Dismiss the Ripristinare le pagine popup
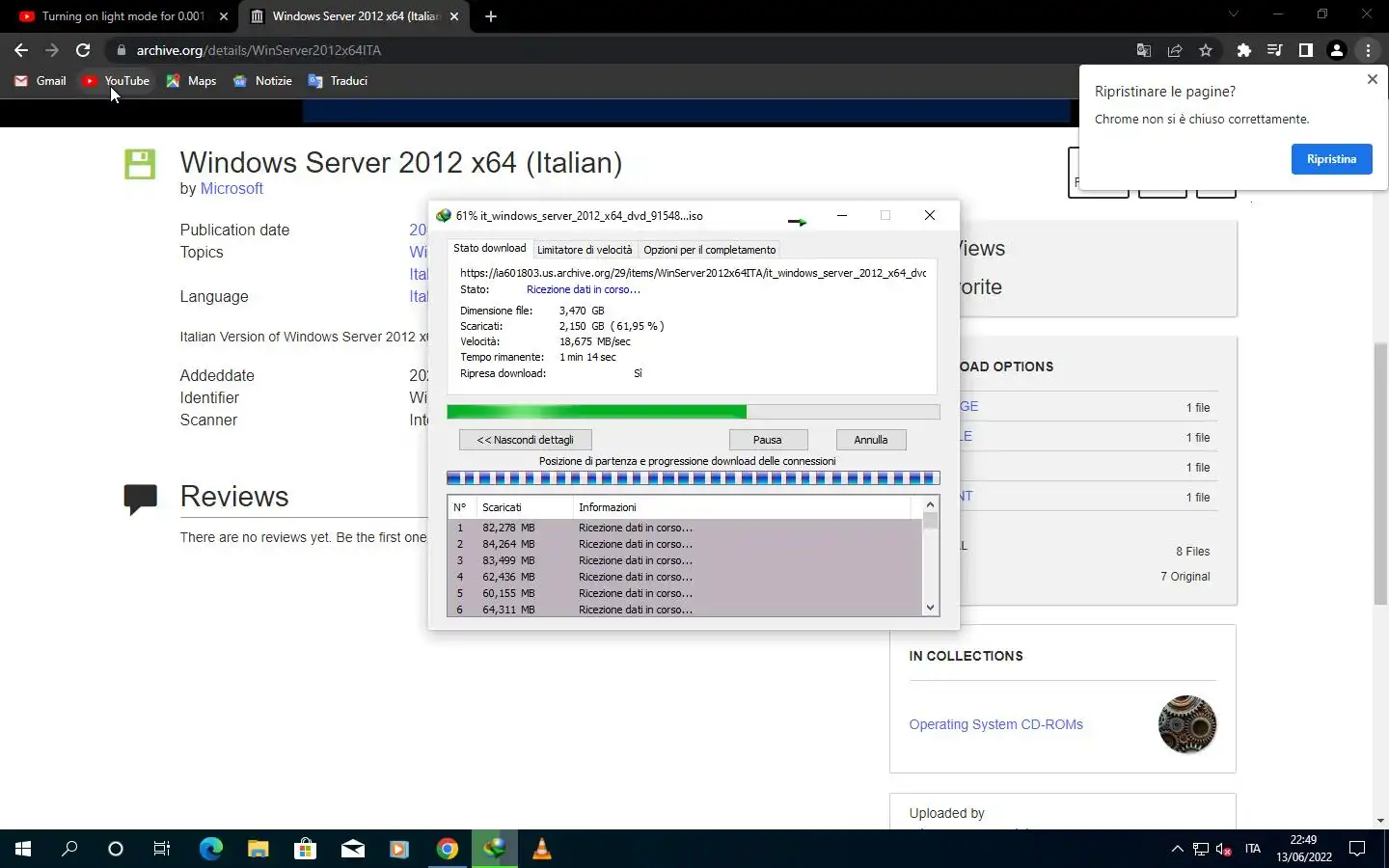Viewport: 1389px width, 868px height. pyautogui.click(x=1372, y=79)
